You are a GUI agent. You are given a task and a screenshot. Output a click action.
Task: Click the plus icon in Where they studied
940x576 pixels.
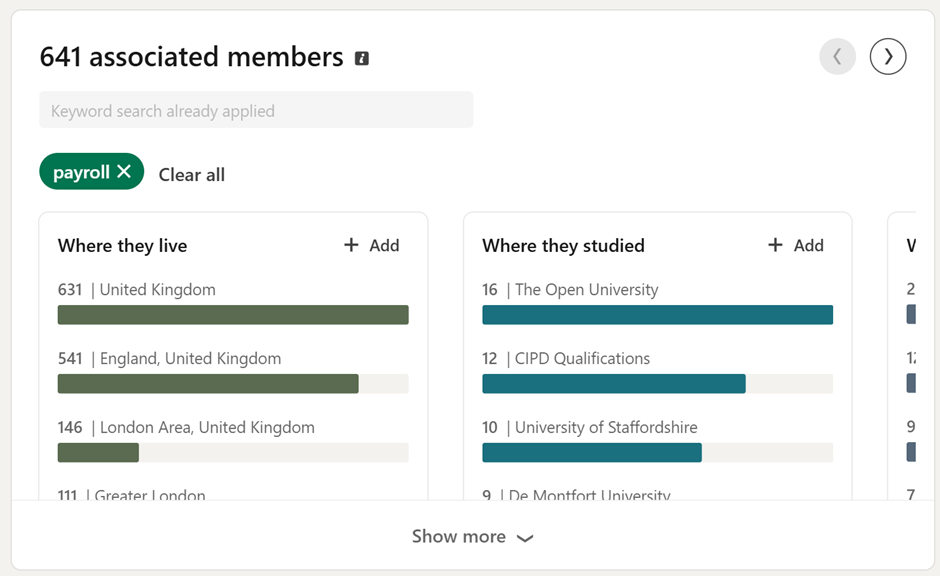tap(775, 245)
